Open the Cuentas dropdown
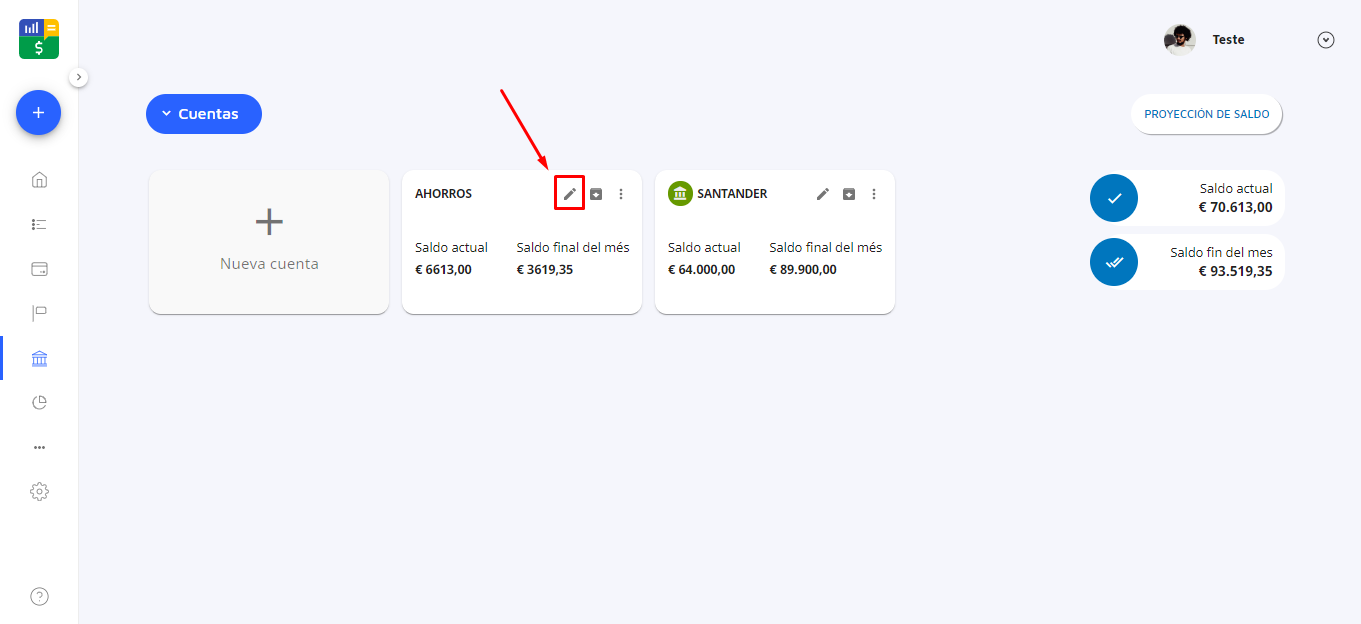Image resolution: width=1361 pixels, height=624 pixels. [x=204, y=114]
